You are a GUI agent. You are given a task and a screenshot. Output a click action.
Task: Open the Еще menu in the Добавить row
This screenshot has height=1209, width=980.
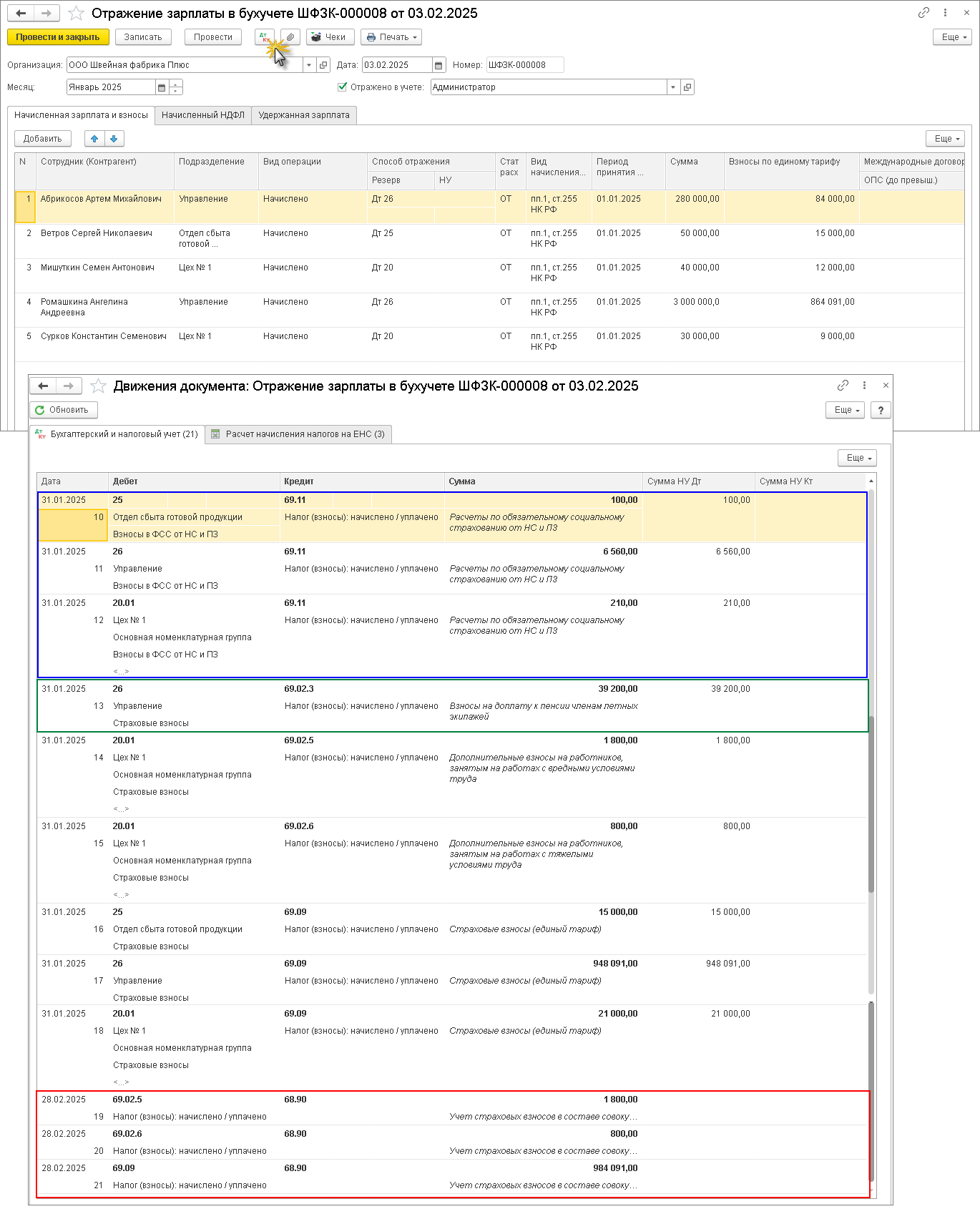[945, 139]
